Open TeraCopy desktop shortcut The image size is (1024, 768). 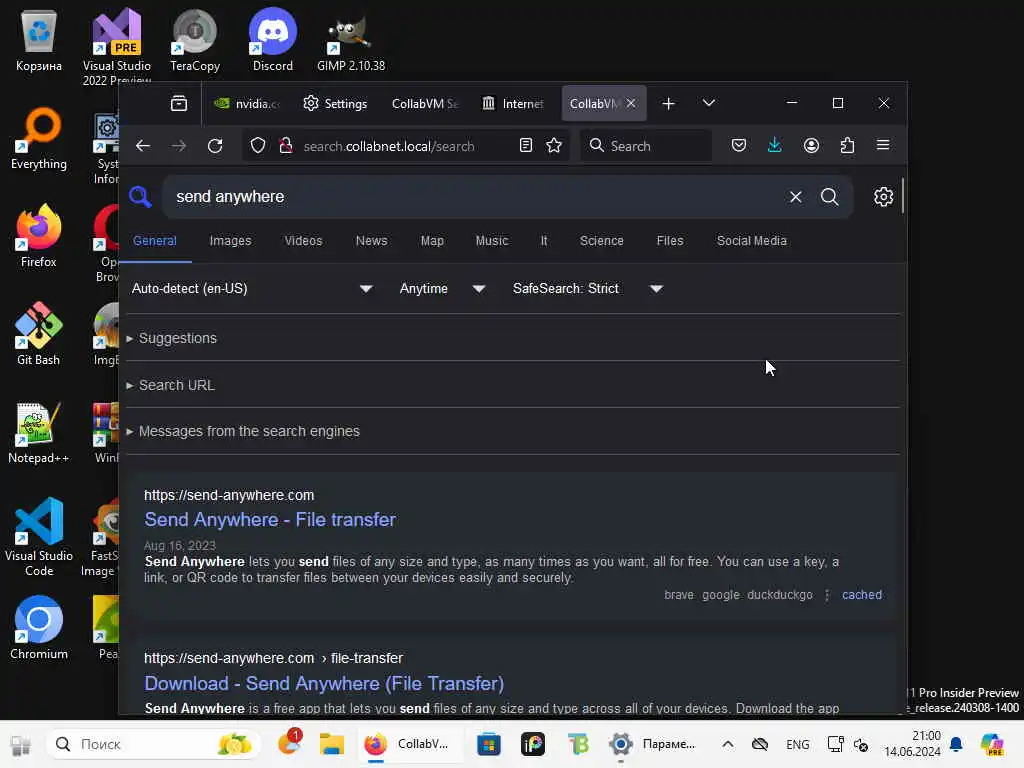[x=195, y=40]
